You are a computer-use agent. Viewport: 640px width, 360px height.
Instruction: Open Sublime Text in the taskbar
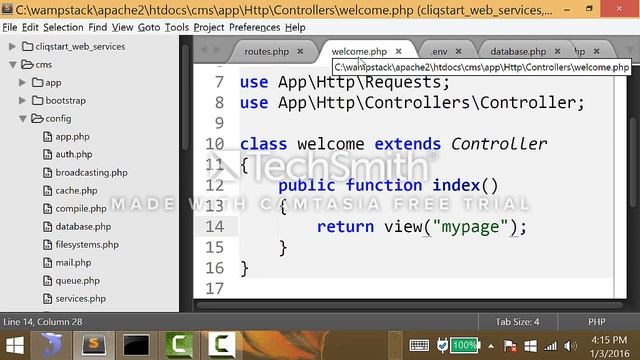pos(93,345)
